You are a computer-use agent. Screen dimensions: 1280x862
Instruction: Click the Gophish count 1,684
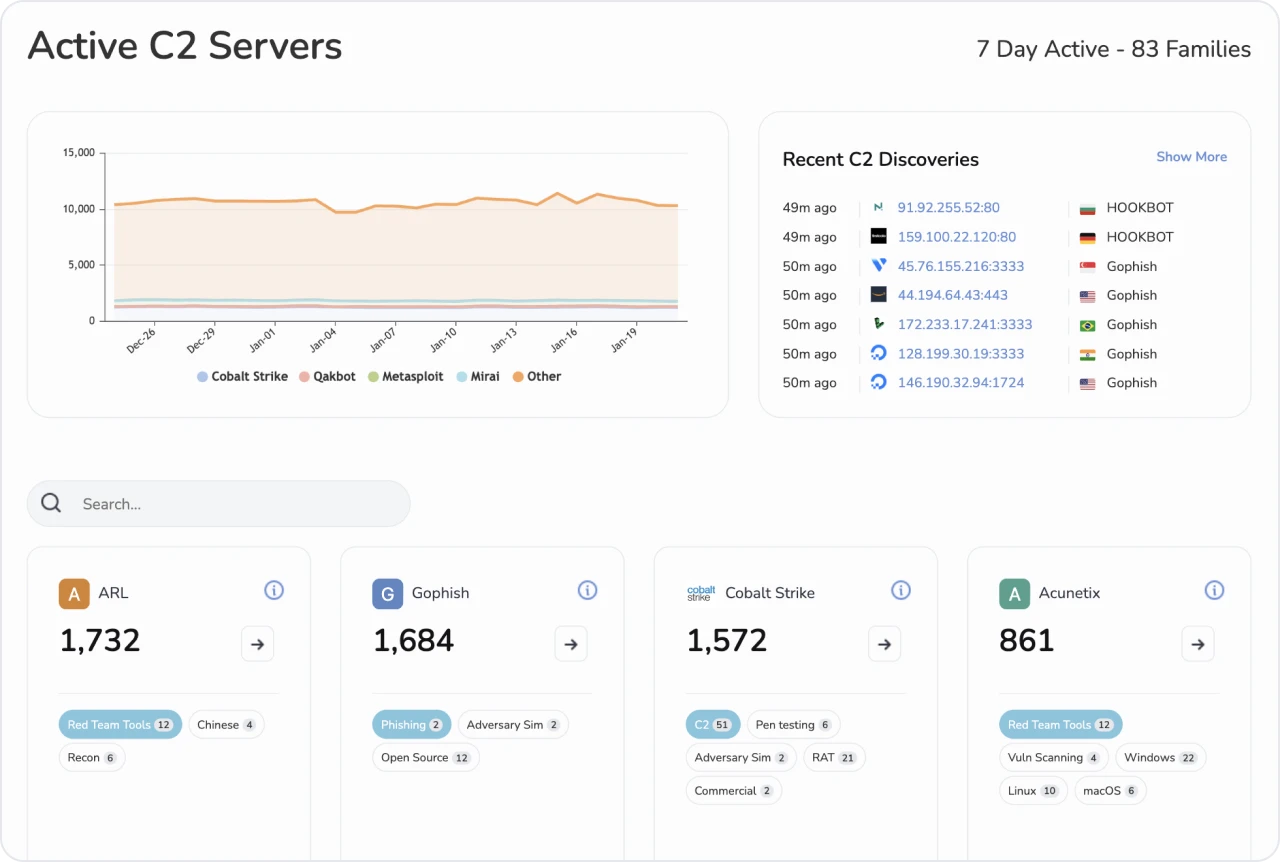click(413, 641)
